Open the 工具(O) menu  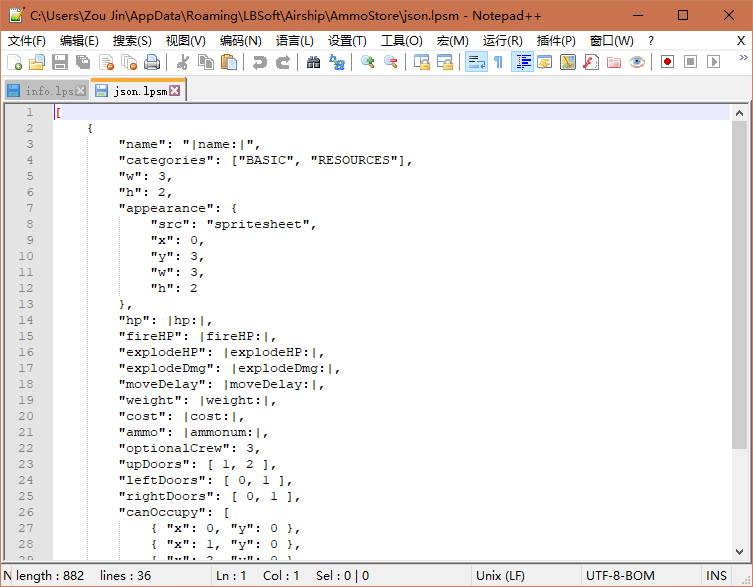(401, 41)
